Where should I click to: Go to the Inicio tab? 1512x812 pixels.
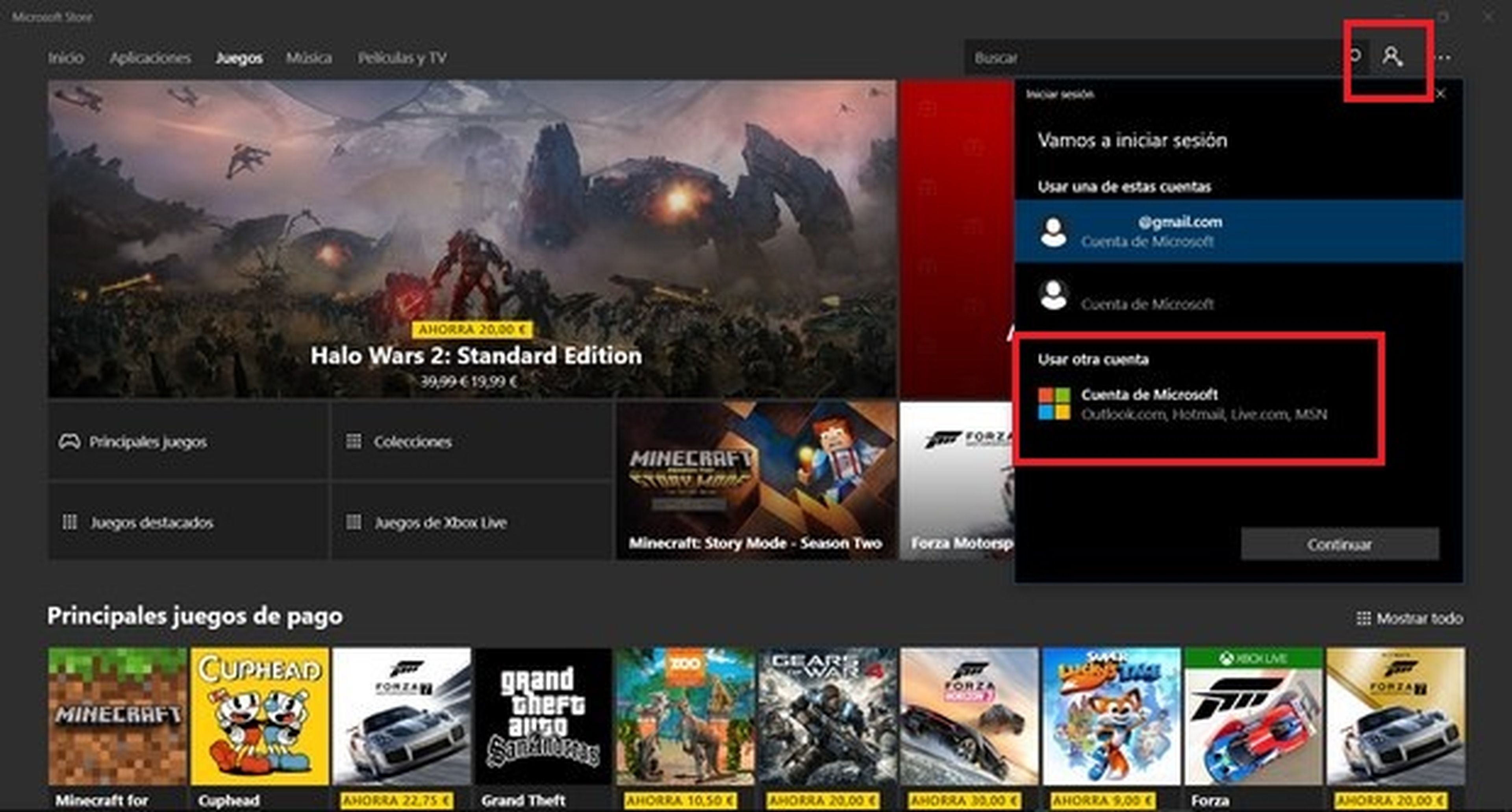tap(65, 57)
